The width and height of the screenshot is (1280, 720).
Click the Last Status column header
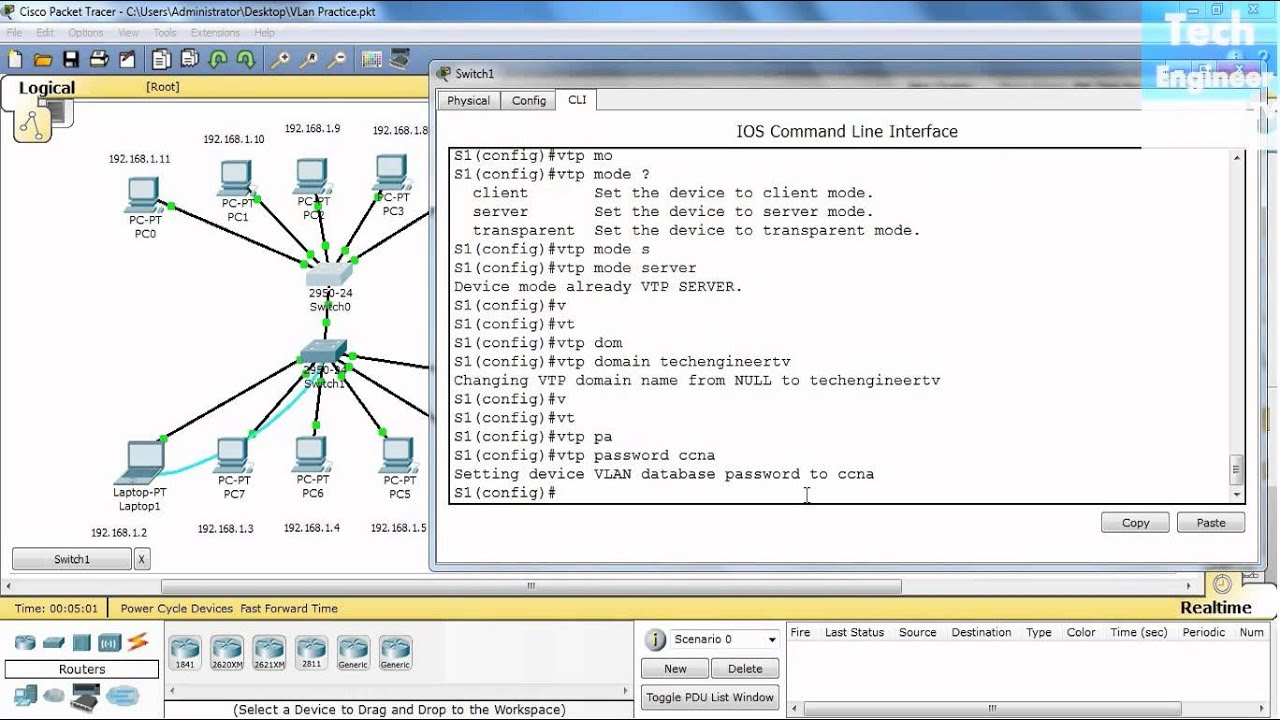(854, 632)
